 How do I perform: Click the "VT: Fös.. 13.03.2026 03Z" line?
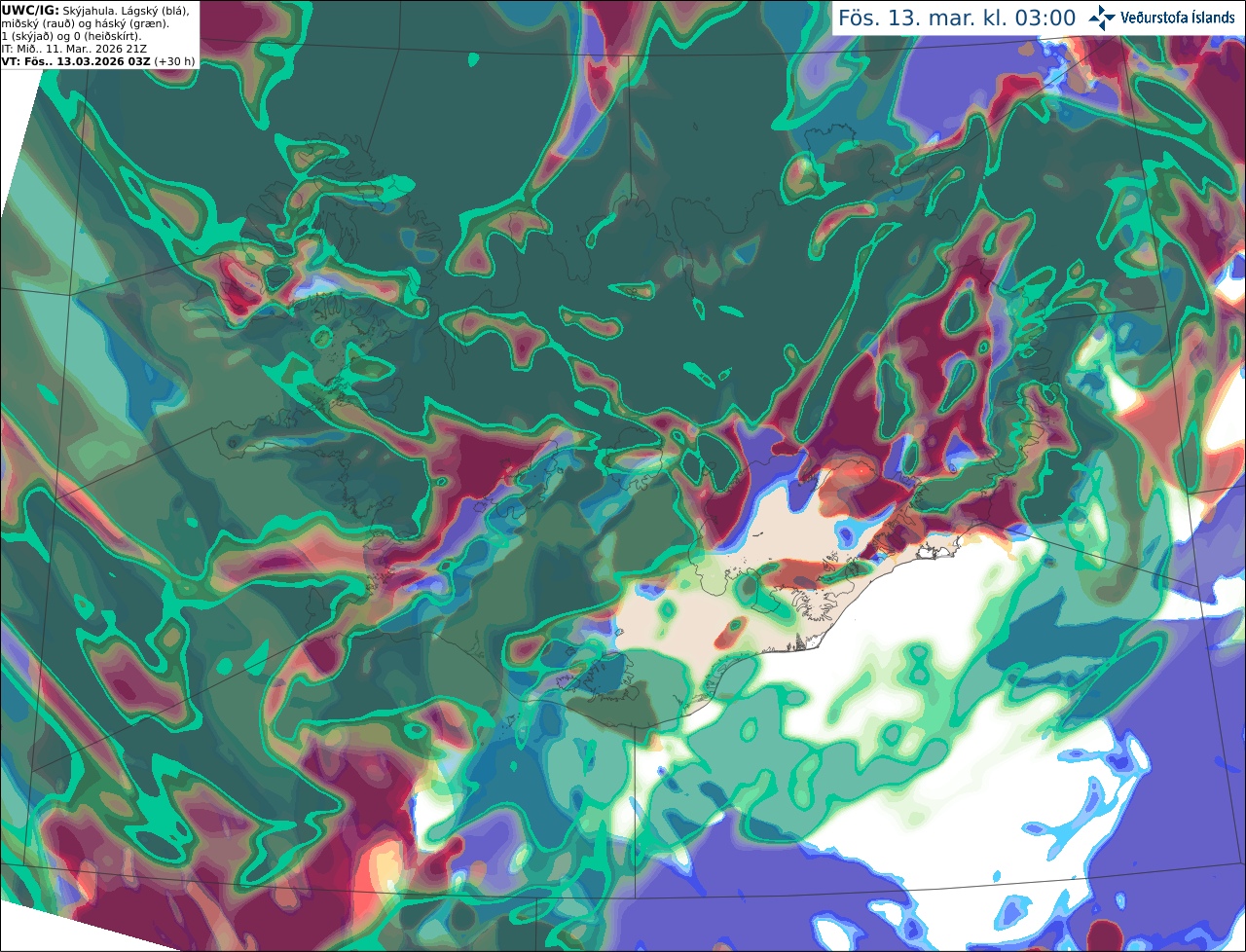[75, 61]
